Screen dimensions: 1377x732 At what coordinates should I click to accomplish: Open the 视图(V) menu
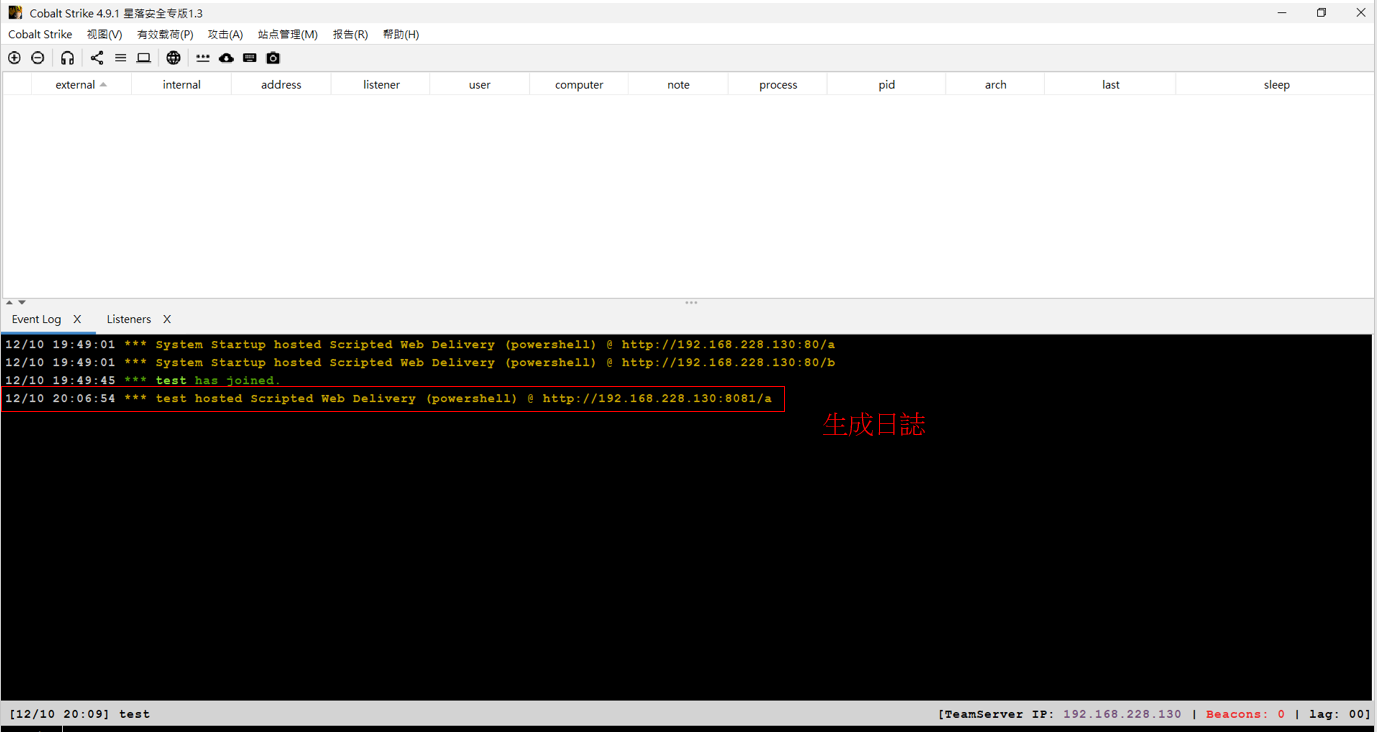coord(104,34)
